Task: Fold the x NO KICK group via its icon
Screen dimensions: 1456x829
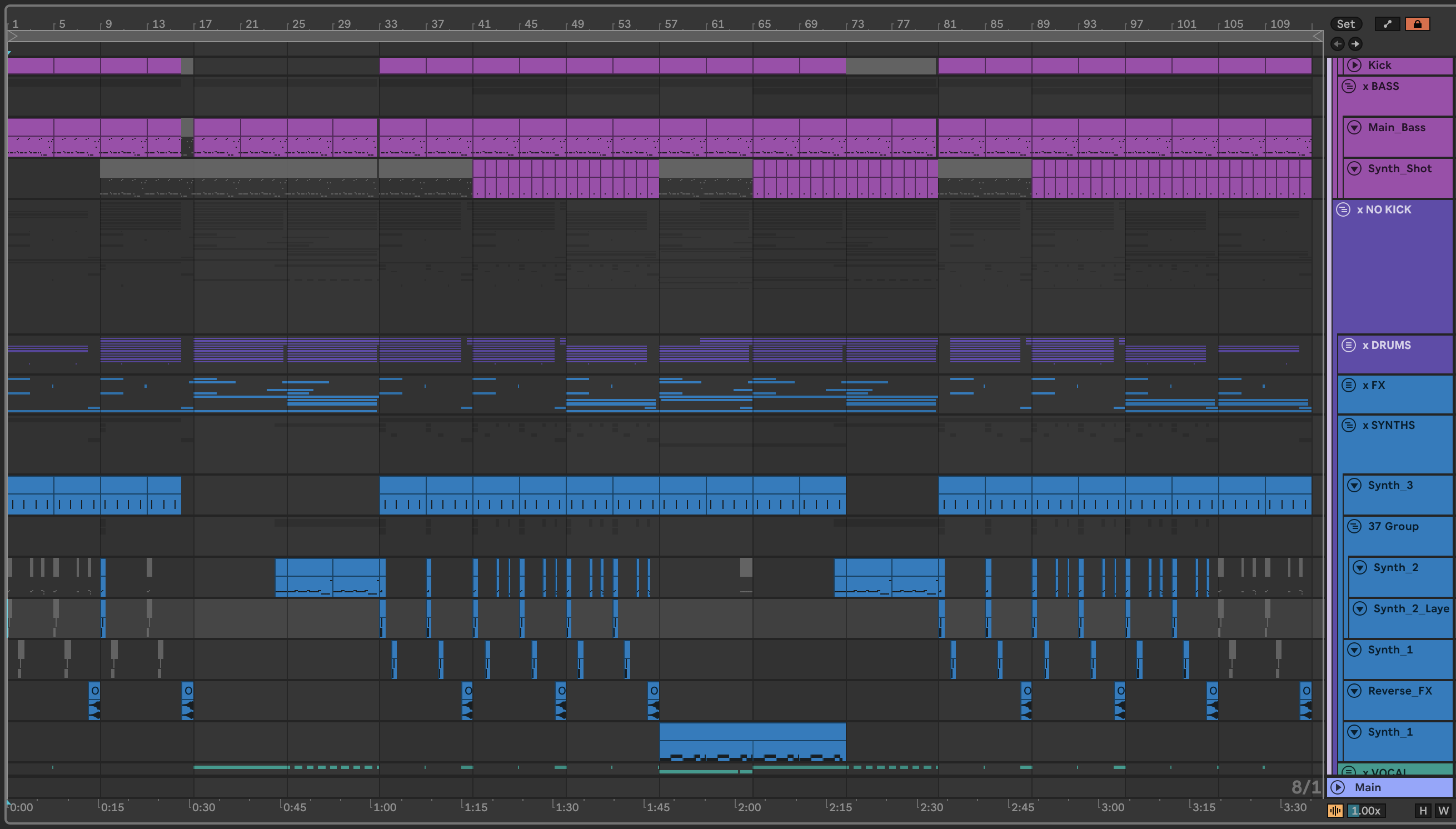Action: (x=1343, y=209)
